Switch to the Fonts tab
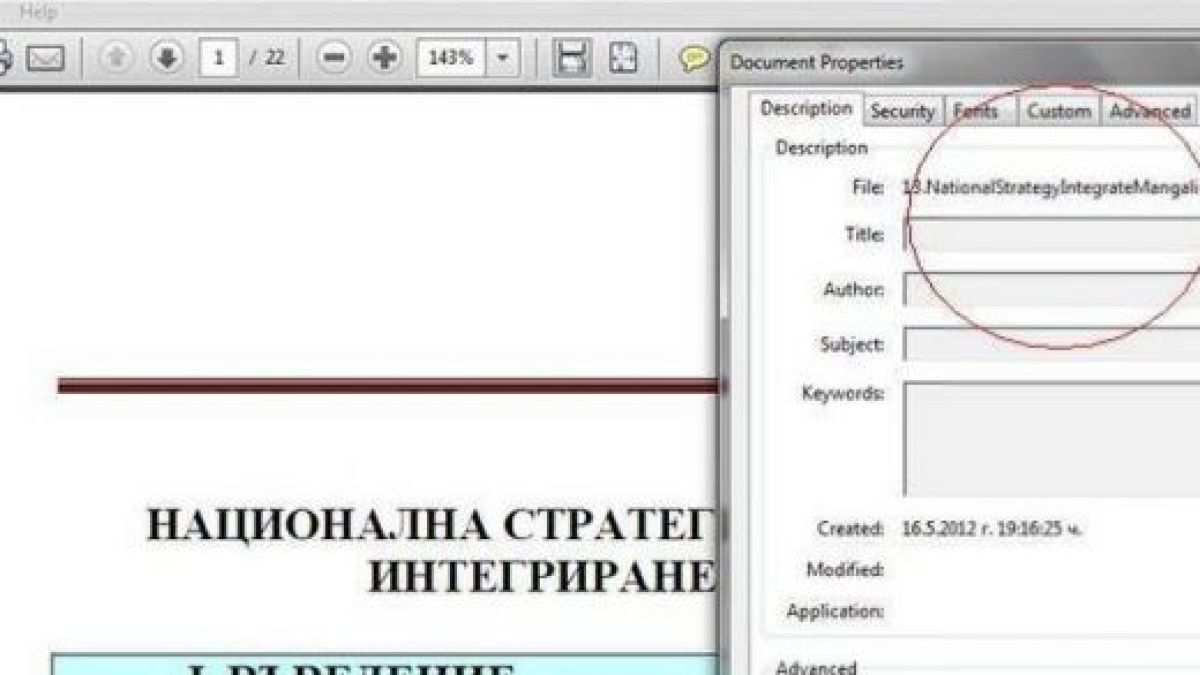This screenshot has width=1200, height=675. 977,111
